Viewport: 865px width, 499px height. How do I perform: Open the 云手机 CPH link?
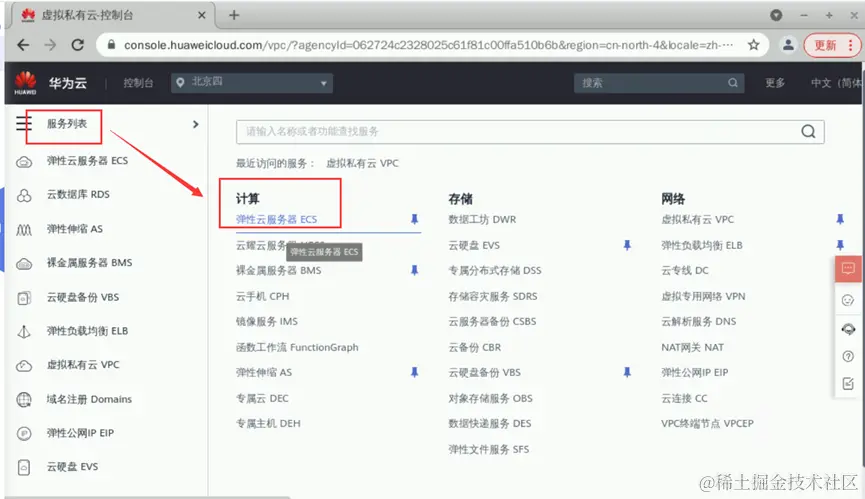[x=262, y=296]
